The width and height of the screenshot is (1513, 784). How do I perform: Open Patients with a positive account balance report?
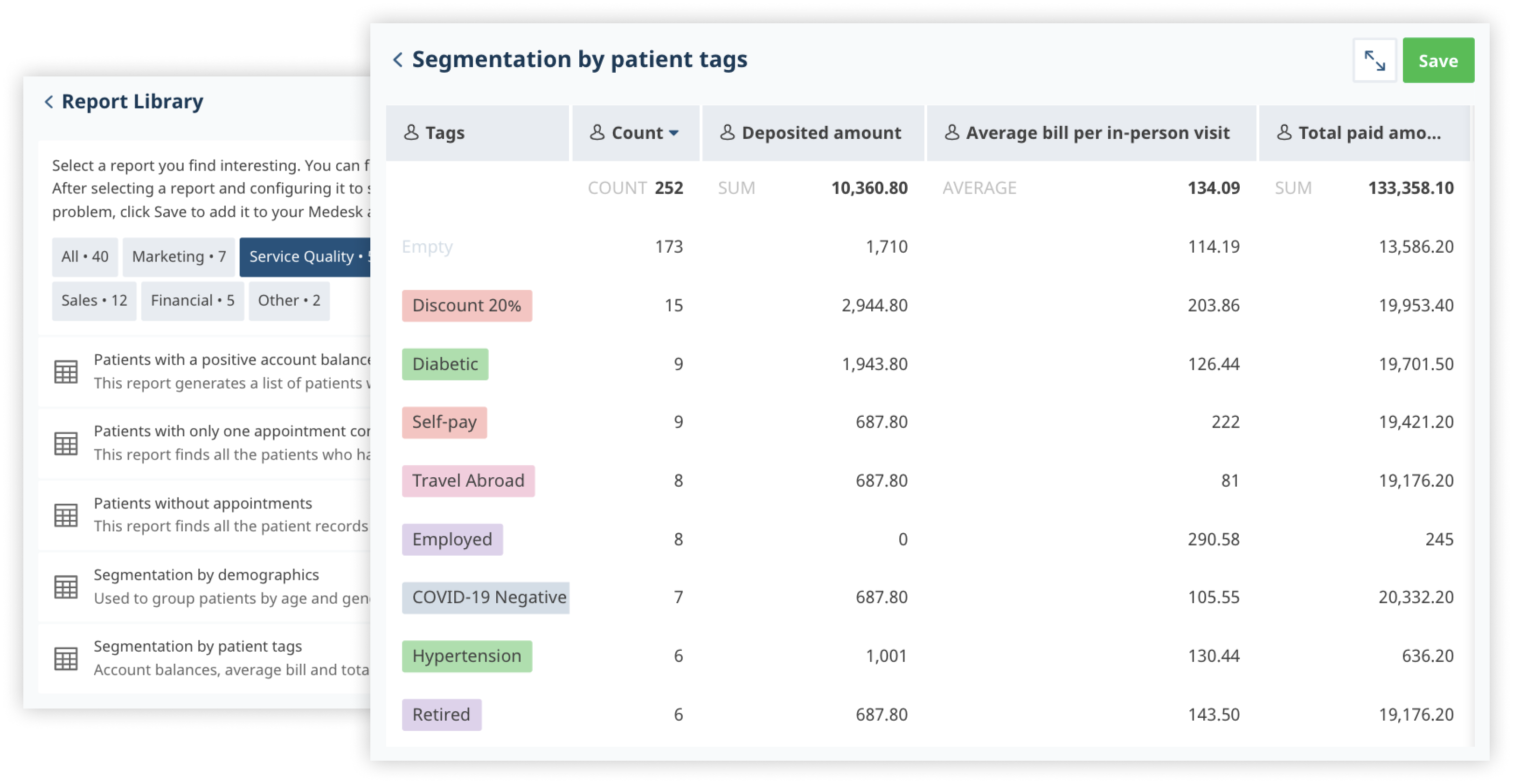[204, 371]
